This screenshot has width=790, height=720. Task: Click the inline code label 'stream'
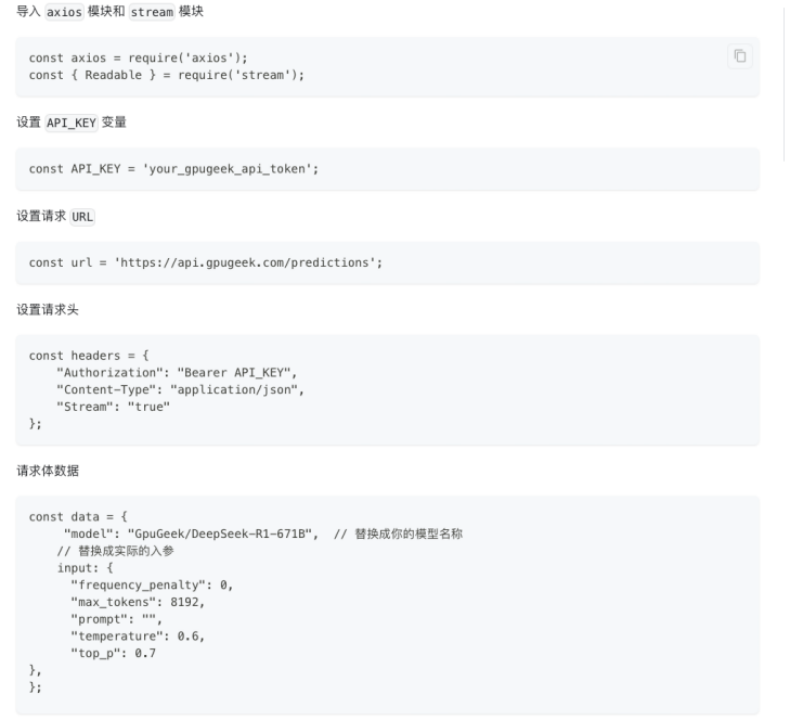coord(152,12)
